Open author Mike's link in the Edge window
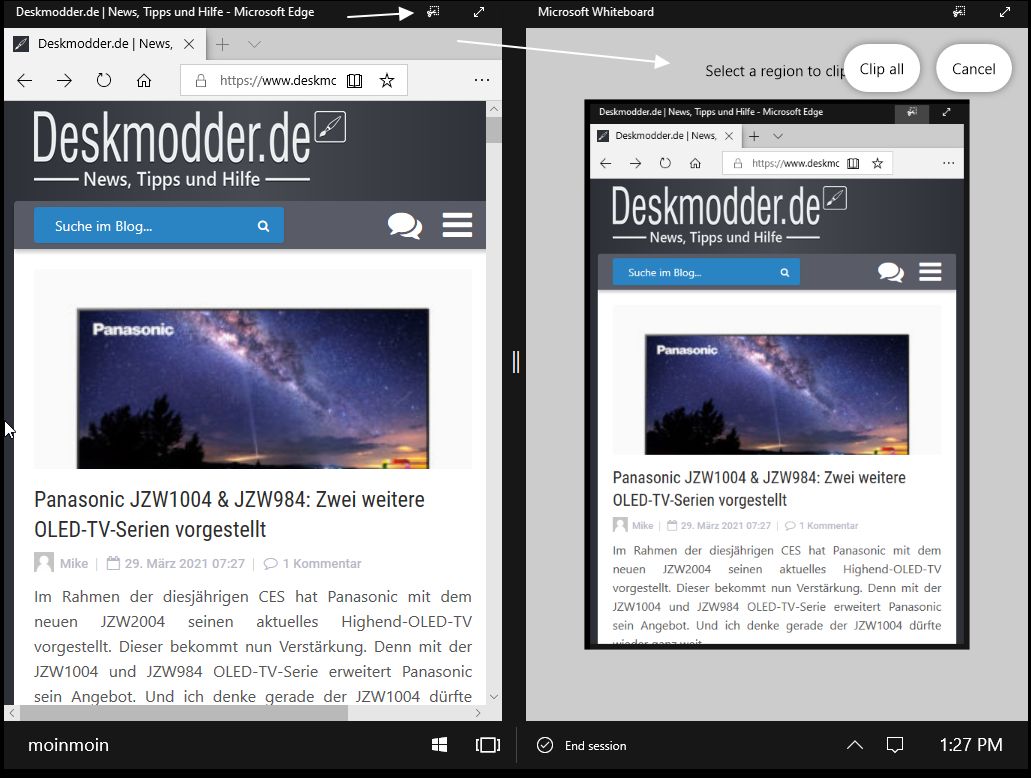 coord(74,564)
